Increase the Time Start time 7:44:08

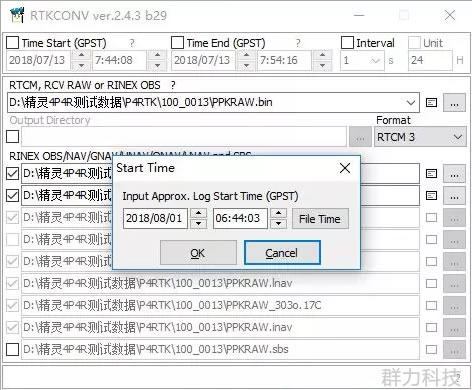(158, 55)
